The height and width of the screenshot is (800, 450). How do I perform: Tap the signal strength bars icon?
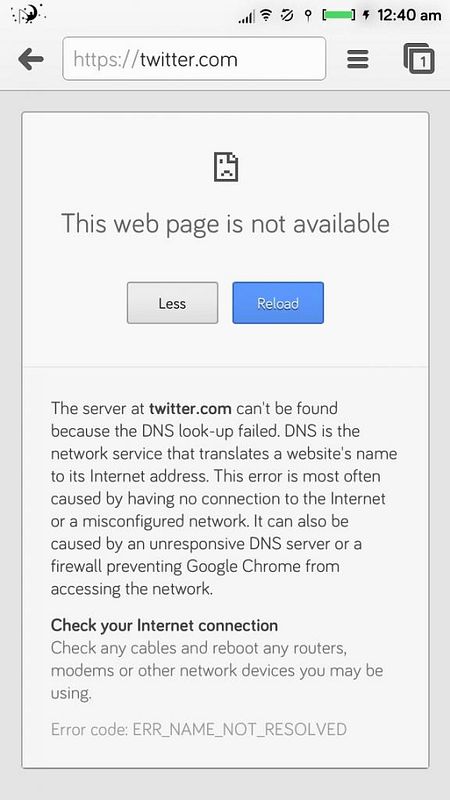[246, 17]
